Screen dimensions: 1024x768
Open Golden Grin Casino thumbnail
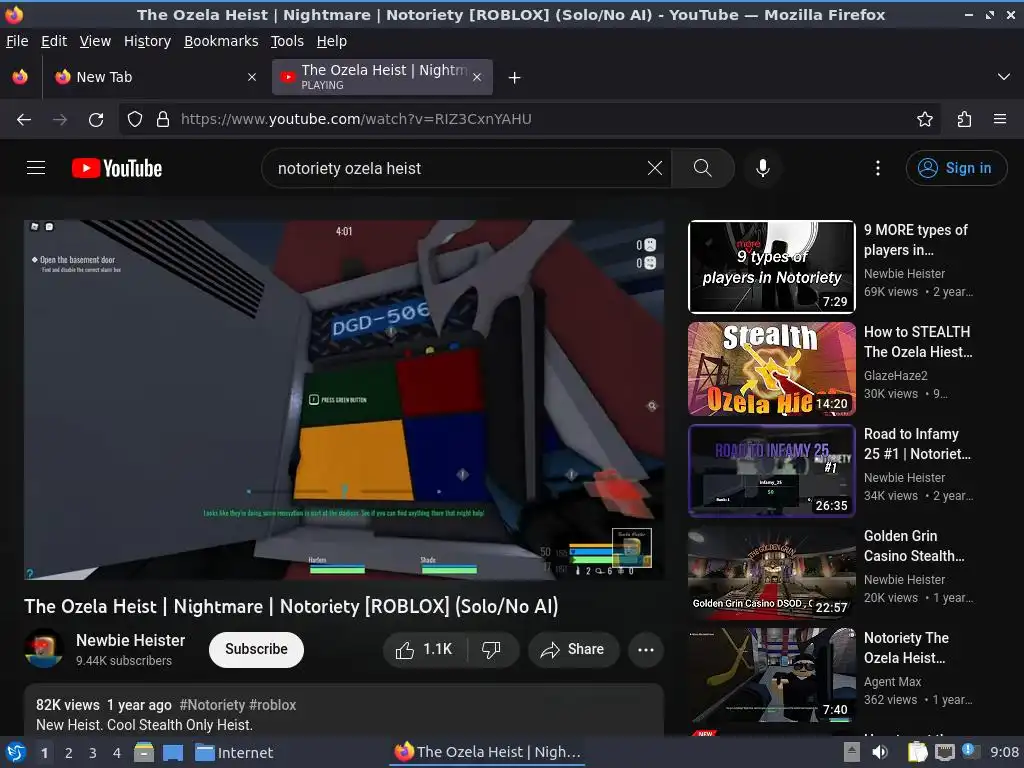tap(771, 573)
